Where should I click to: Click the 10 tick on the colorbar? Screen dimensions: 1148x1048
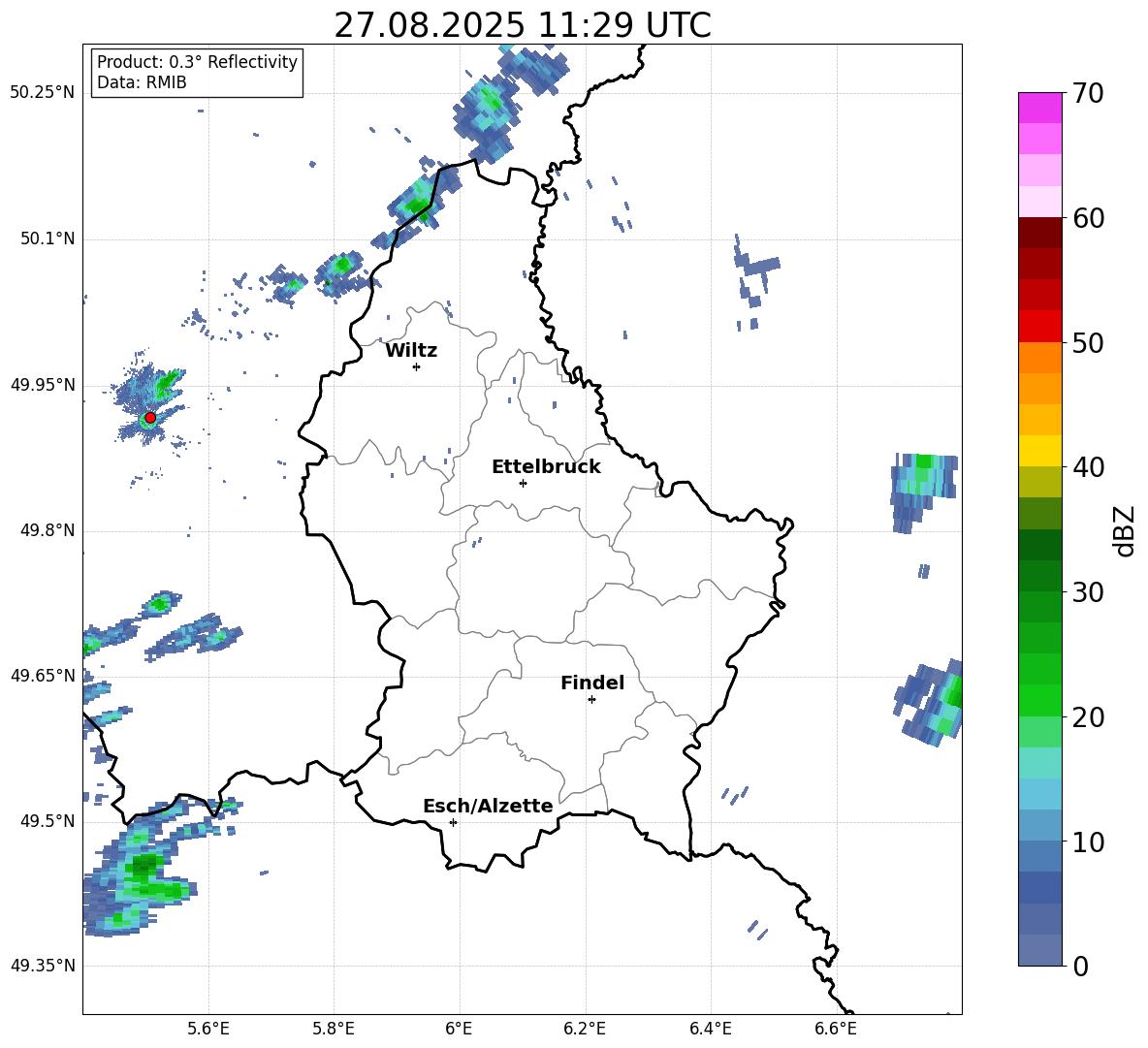(1088, 842)
